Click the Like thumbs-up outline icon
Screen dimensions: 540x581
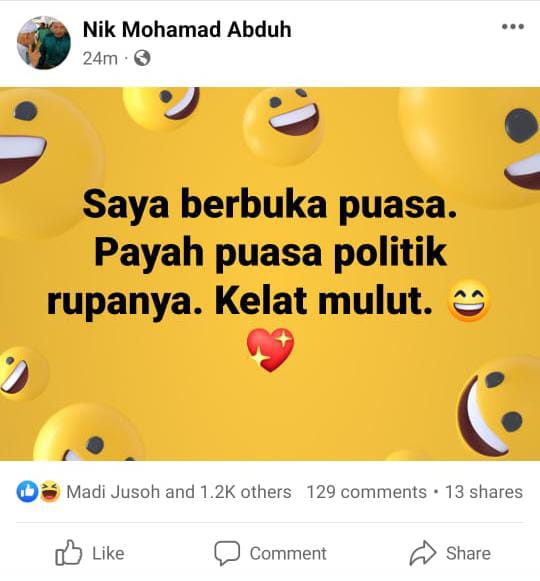pyautogui.click(x=69, y=553)
